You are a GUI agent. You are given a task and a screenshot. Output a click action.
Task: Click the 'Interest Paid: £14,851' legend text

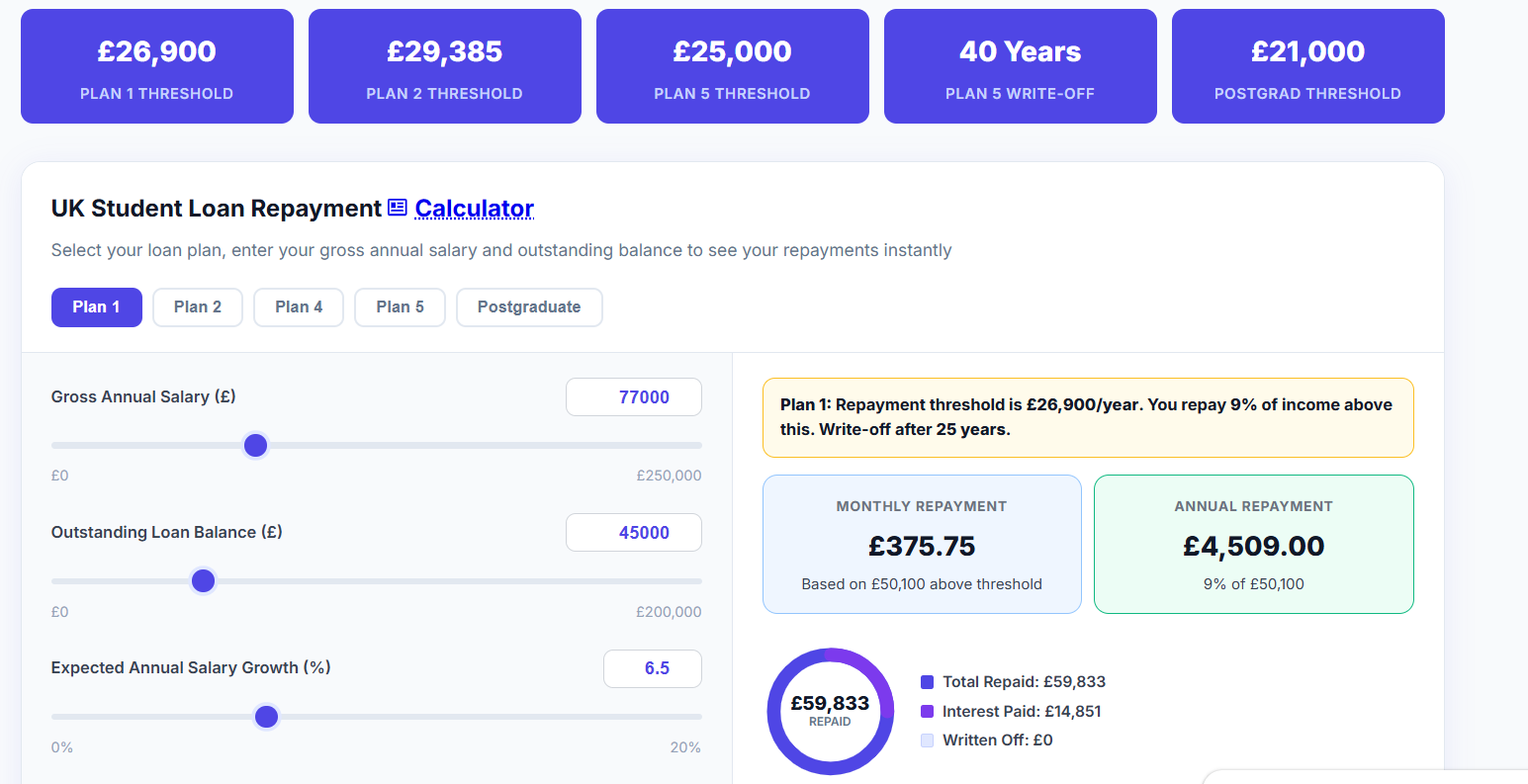click(x=1022, y=712)
